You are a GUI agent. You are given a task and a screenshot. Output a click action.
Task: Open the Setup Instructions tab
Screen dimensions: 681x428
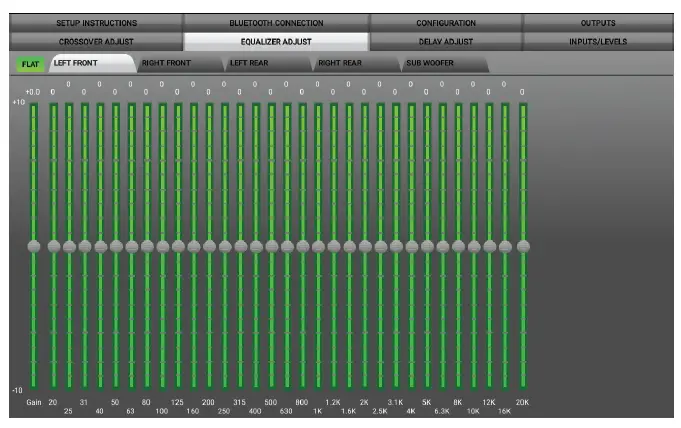pos(96,23)
